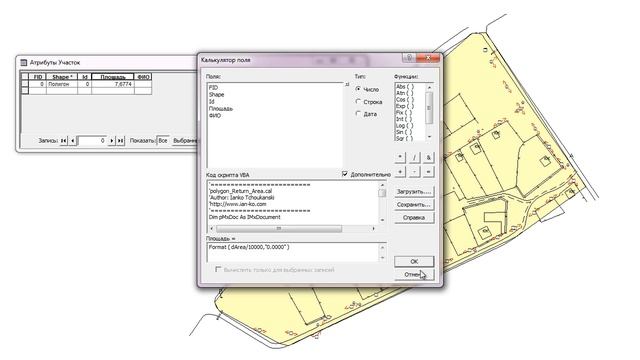640x360 pixels.
Task: Click the 7,6774 area cell
Action: pyautogui.click(x=113, y=84)
